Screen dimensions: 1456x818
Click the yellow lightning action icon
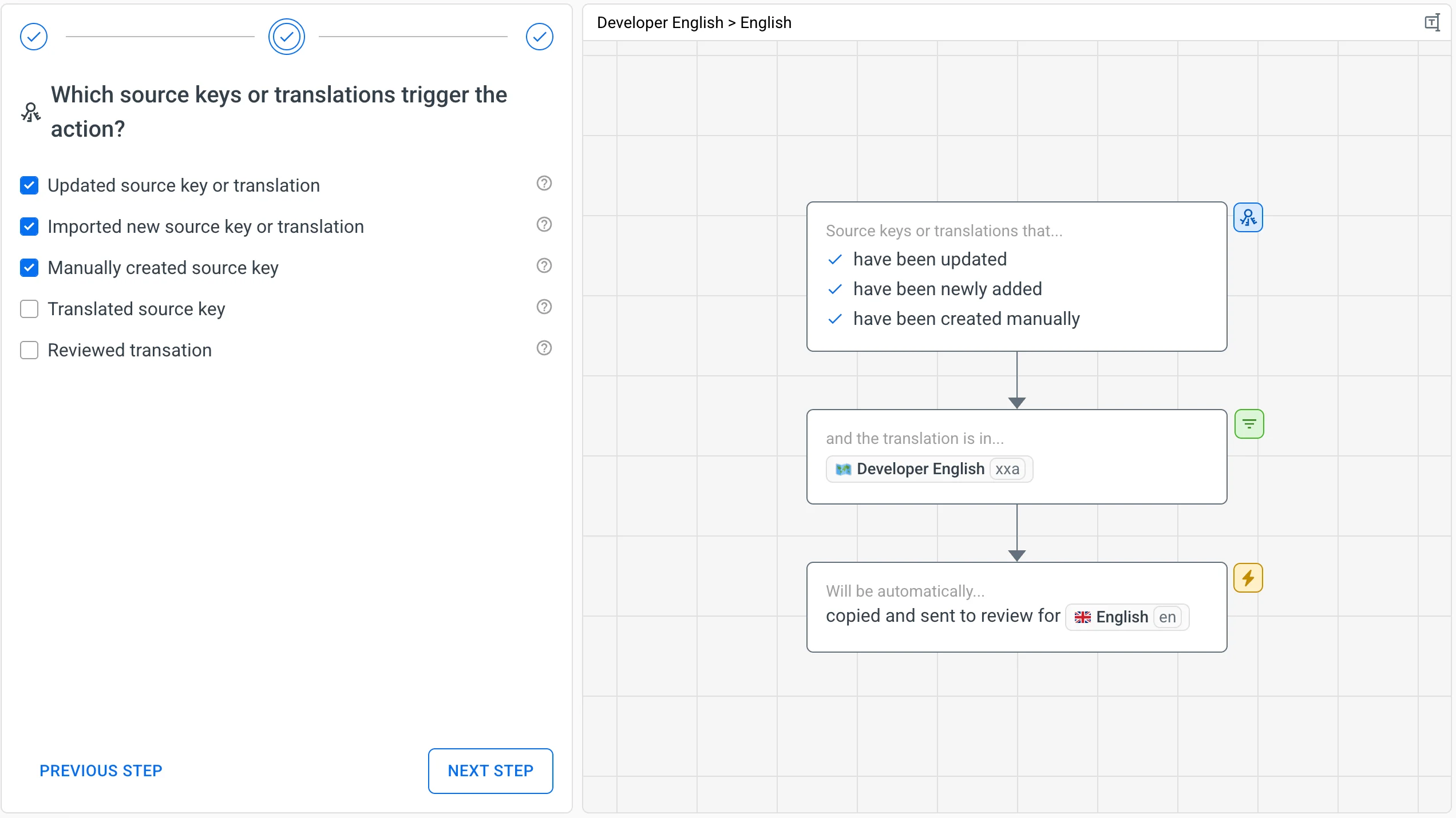pyautogui.click(x=1248, y=578)
